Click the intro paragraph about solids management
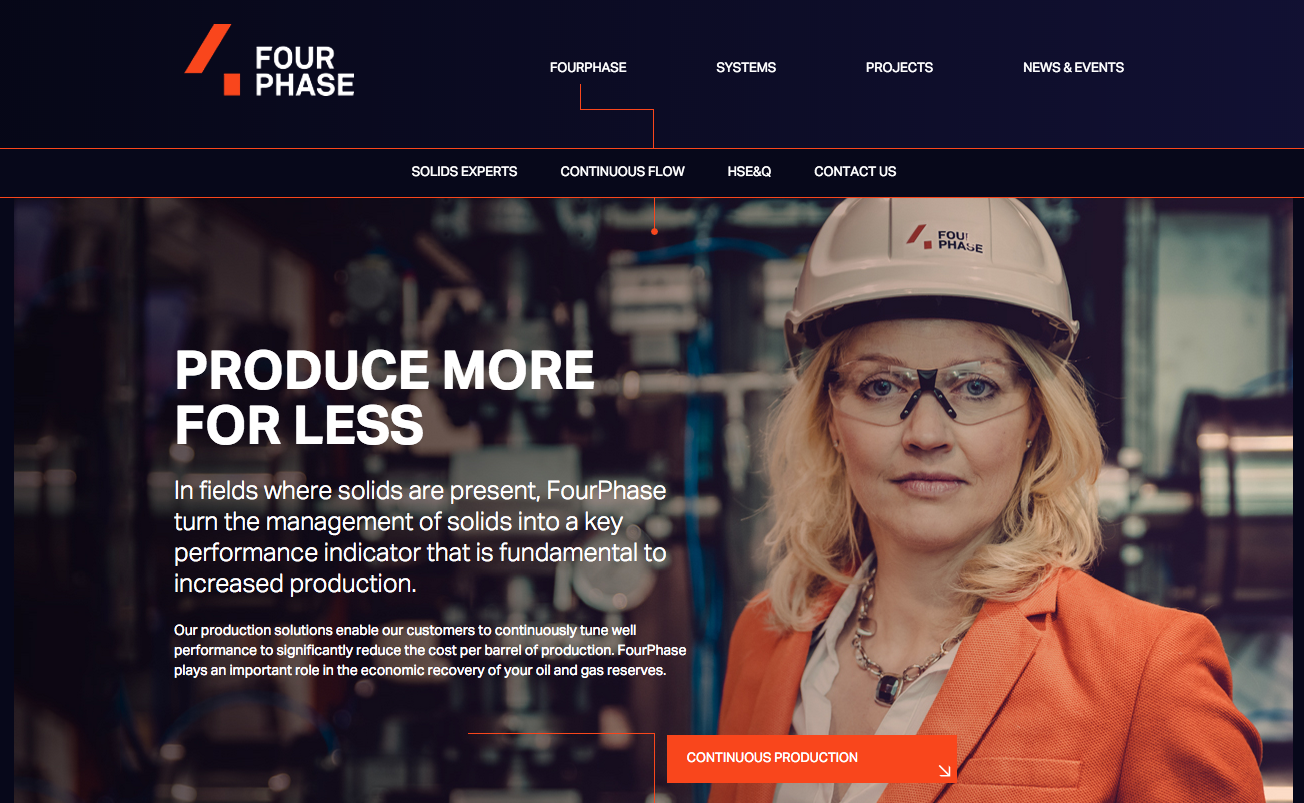 (420, 537)
